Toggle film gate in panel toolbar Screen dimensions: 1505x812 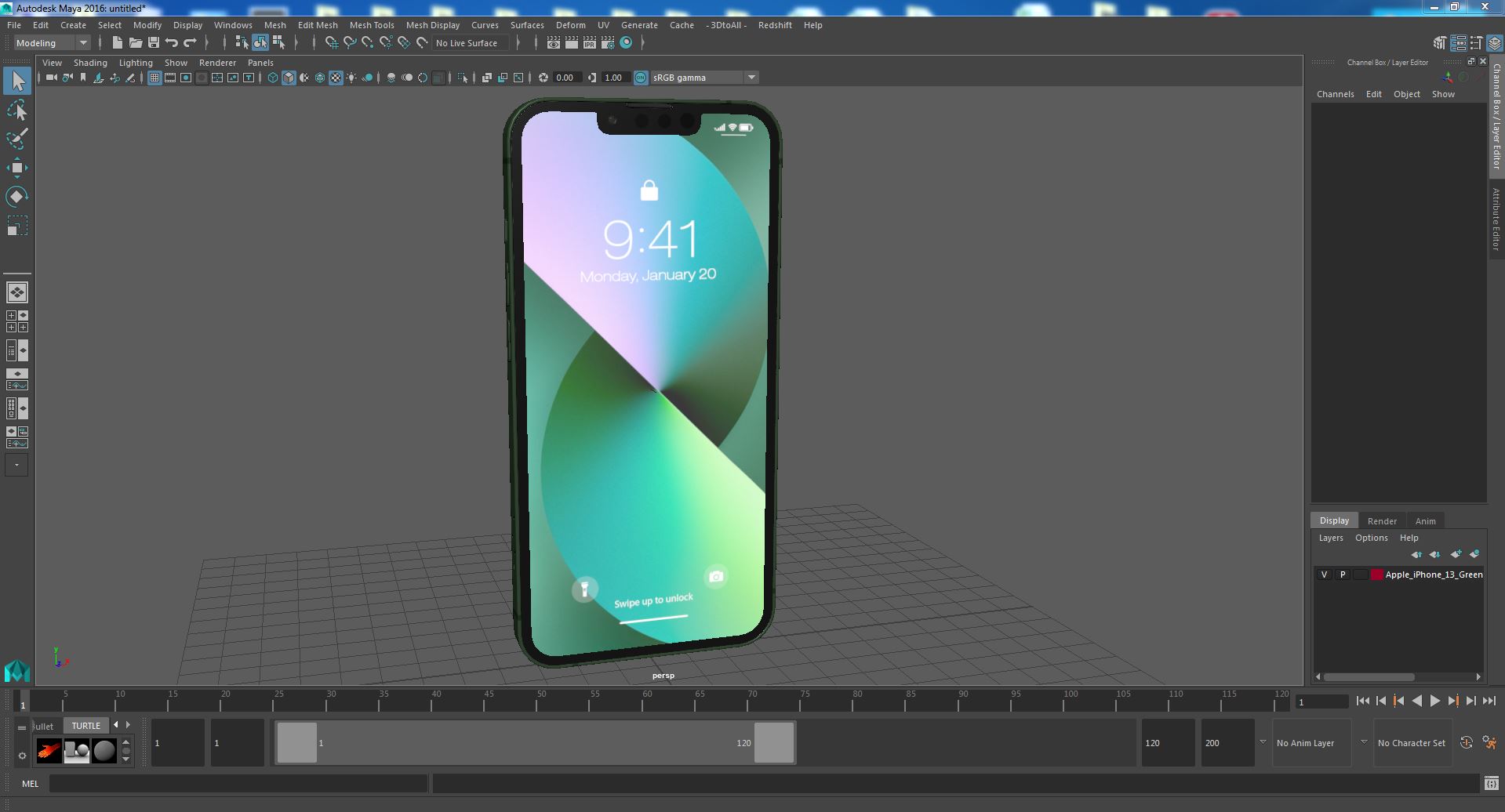coord(169,78)
